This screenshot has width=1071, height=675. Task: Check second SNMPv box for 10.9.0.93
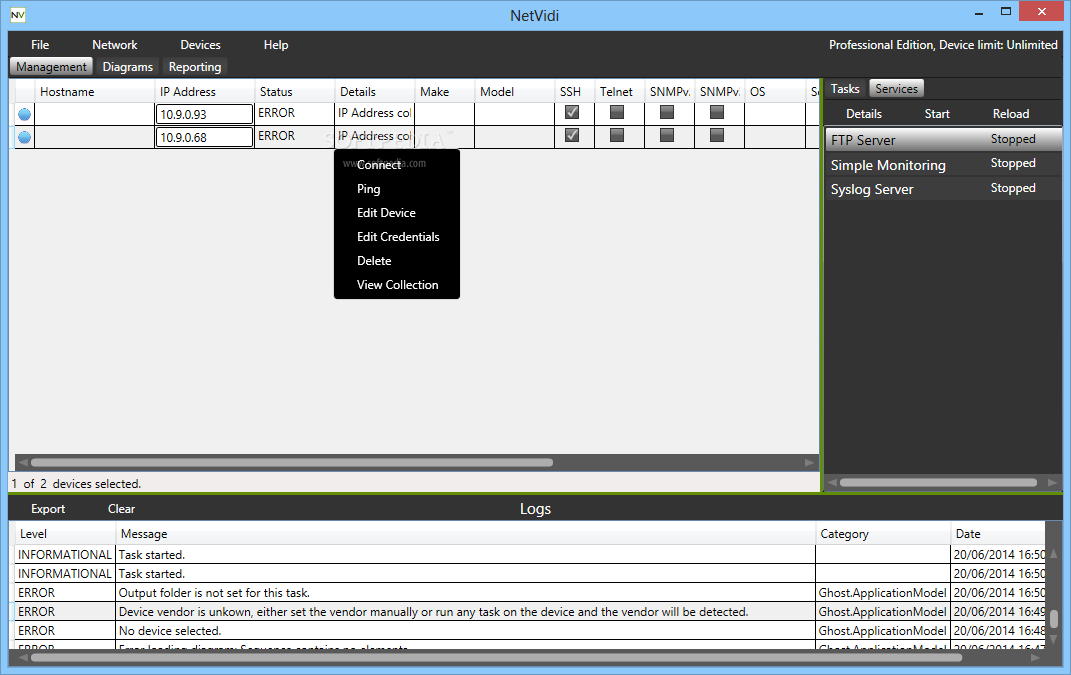(717, 112)
